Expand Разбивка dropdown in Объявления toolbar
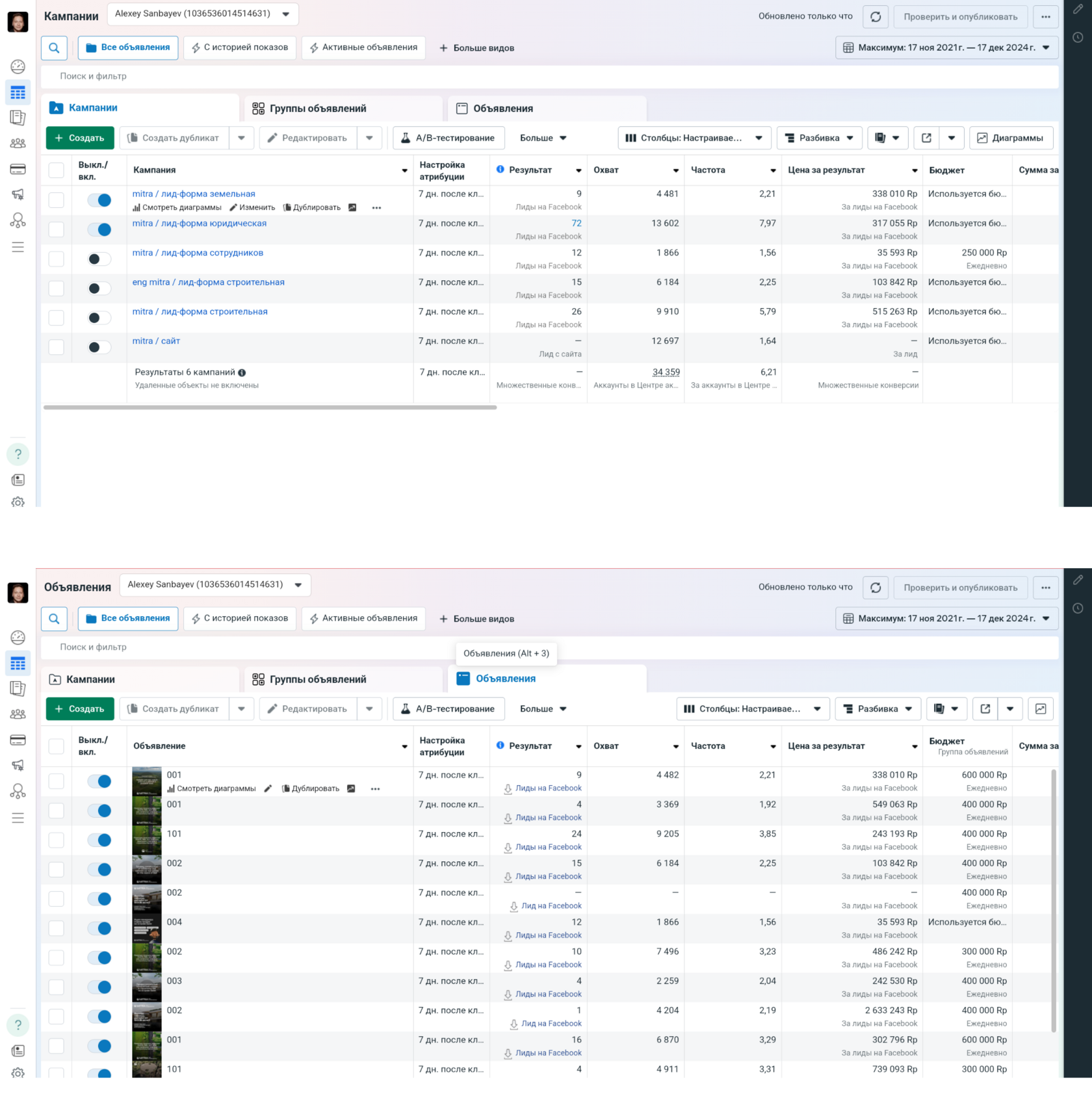 (x=877, y=709)
